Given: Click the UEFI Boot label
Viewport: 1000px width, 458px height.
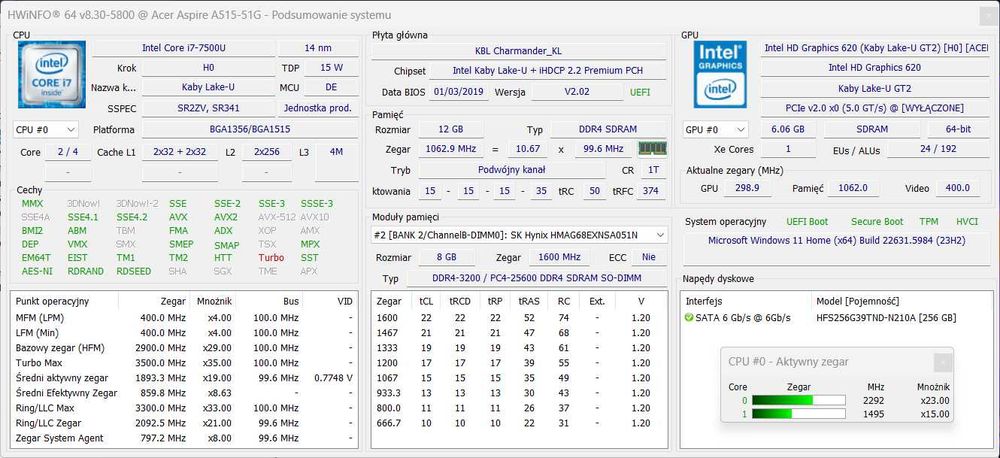Looking at the screenshot, I should 807,222.
